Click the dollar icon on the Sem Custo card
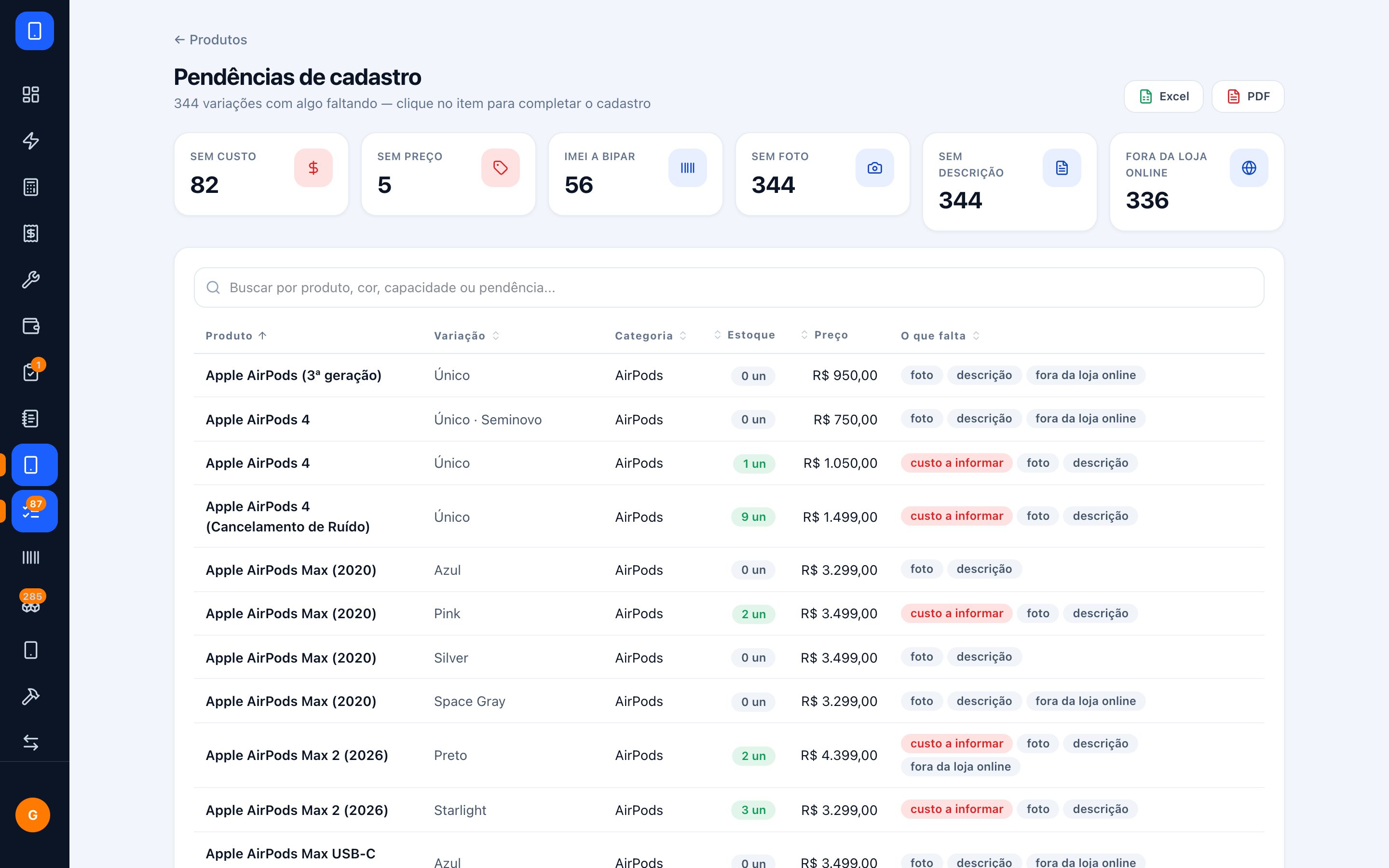Image resolution: width=1389 pixels, height=868 pixels. pyautogui.click(x=313, y=168)
